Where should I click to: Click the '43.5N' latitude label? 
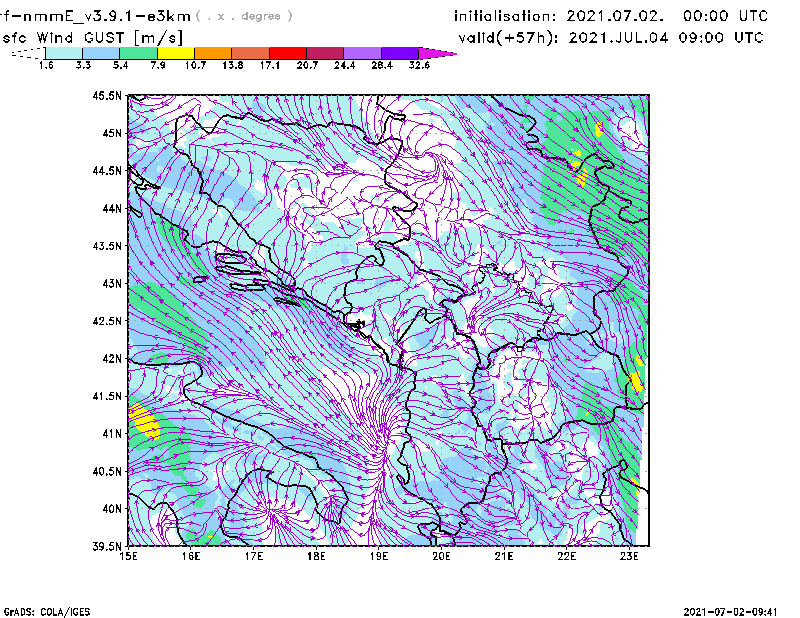107,245
